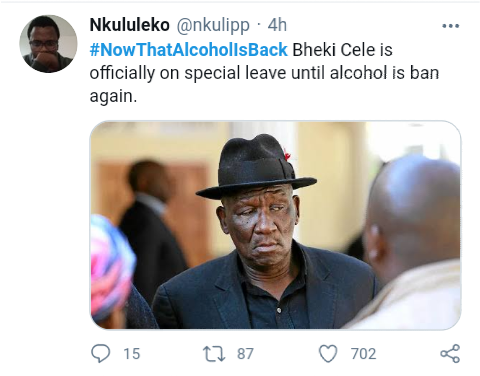Open the three-dot more options menu
Screen dimensions: 480x376
coord(450,26)
